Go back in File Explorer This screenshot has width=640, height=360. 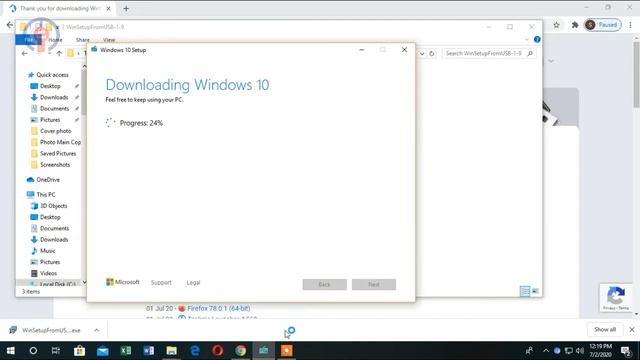pos(24,53)
